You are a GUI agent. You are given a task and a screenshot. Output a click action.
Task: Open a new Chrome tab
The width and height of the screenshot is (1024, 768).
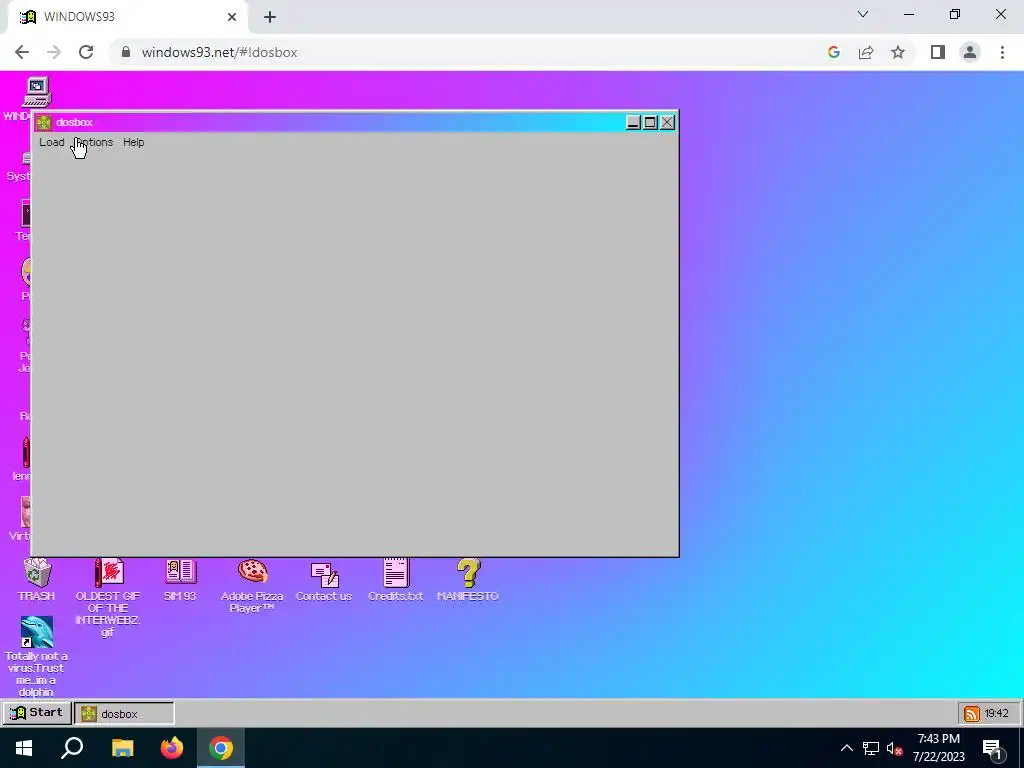(x=270, y=17)
